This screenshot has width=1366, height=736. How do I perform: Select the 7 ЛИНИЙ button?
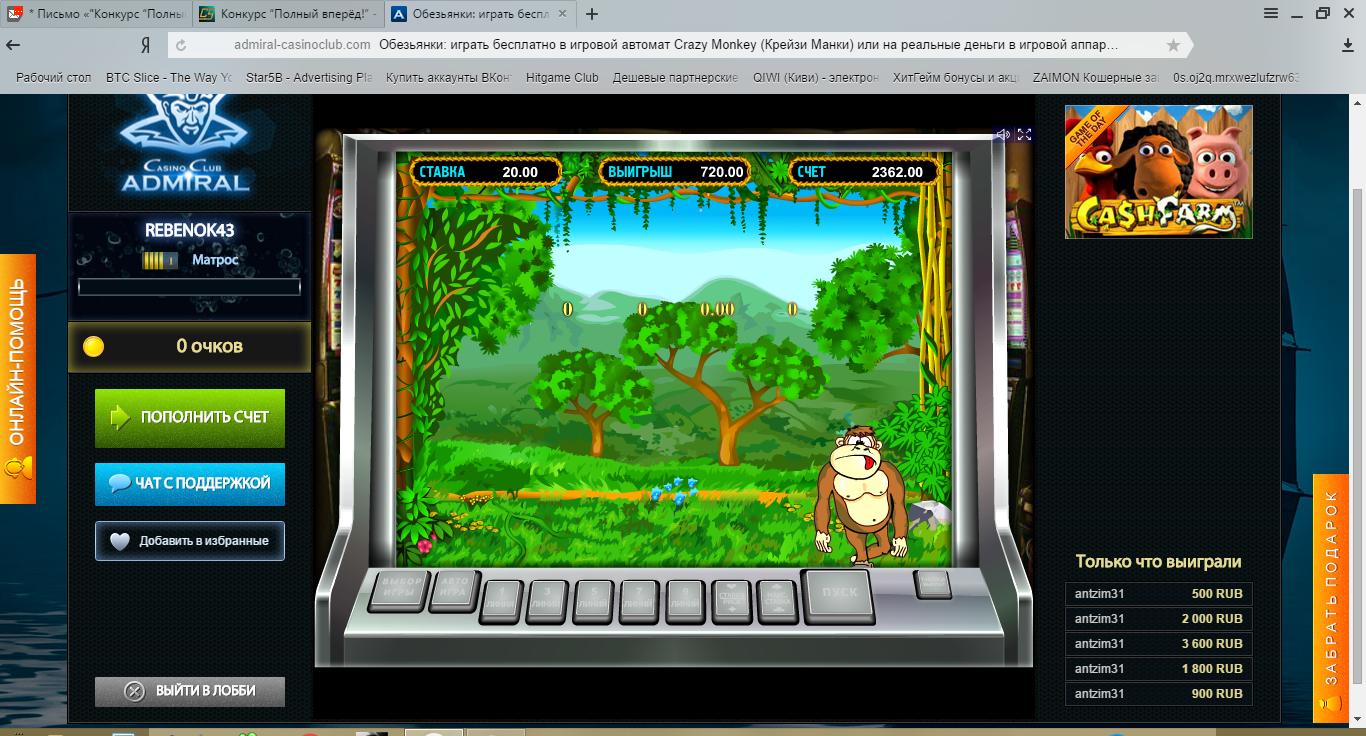pos(640,601)
